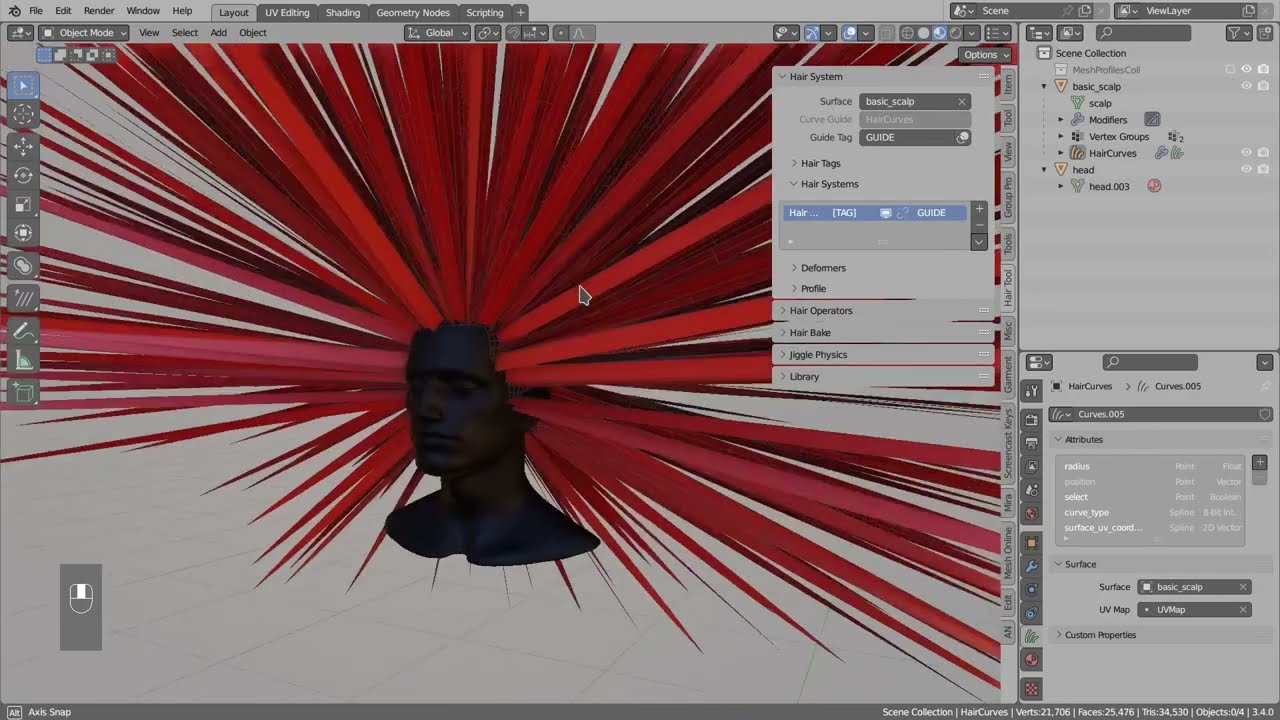Open the Object properties tab icon
This screenshot has height=720, width=1280.
[1031, 543]
